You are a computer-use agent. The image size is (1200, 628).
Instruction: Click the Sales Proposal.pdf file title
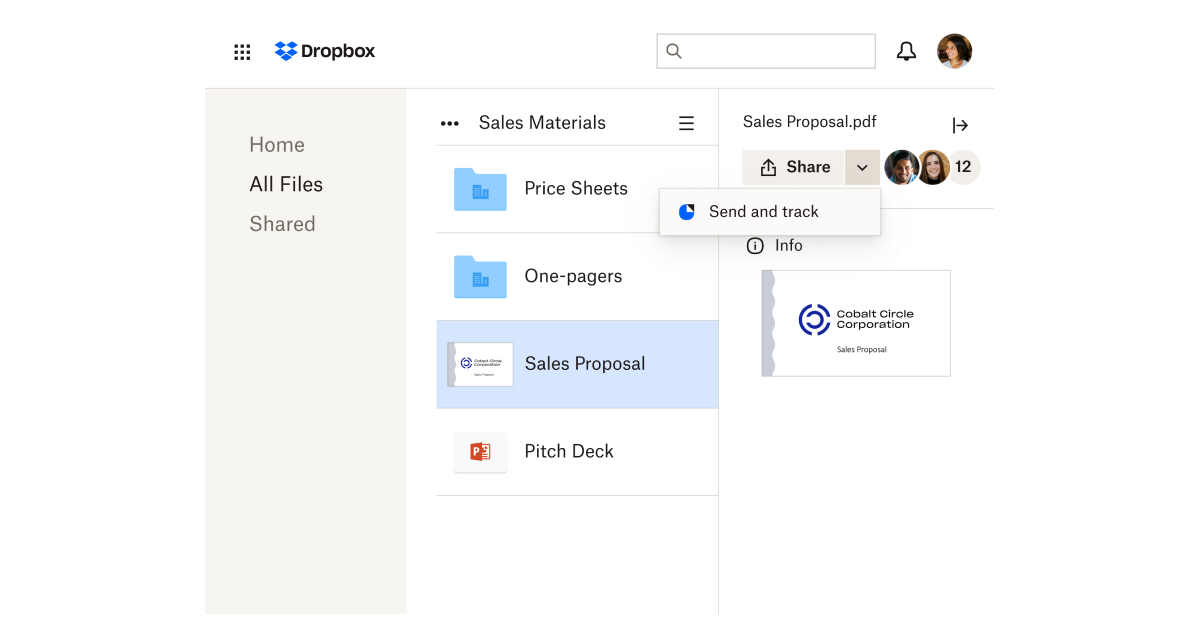point(810,121)
